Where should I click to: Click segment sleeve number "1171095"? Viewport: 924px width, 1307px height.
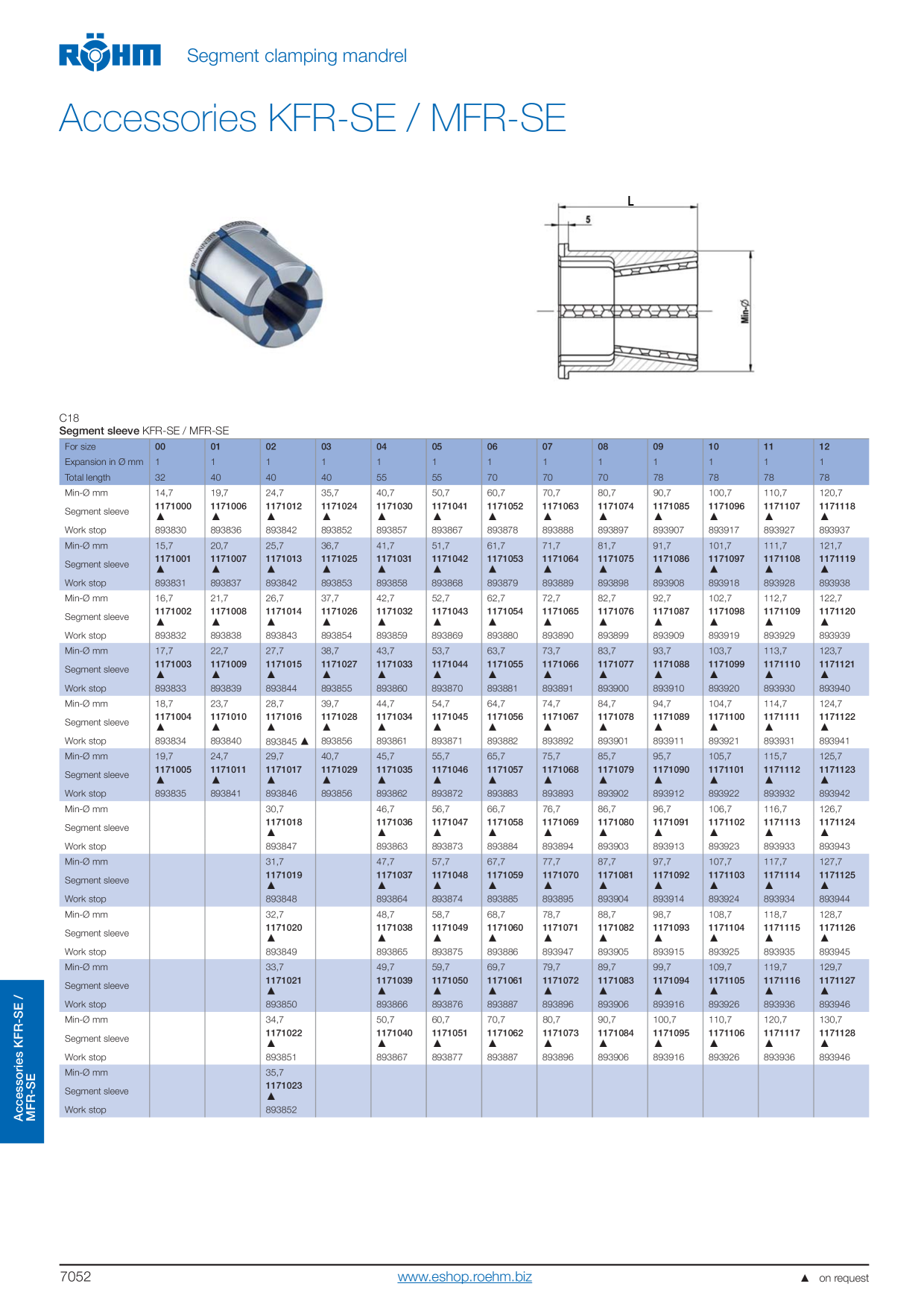point(671,1034)
